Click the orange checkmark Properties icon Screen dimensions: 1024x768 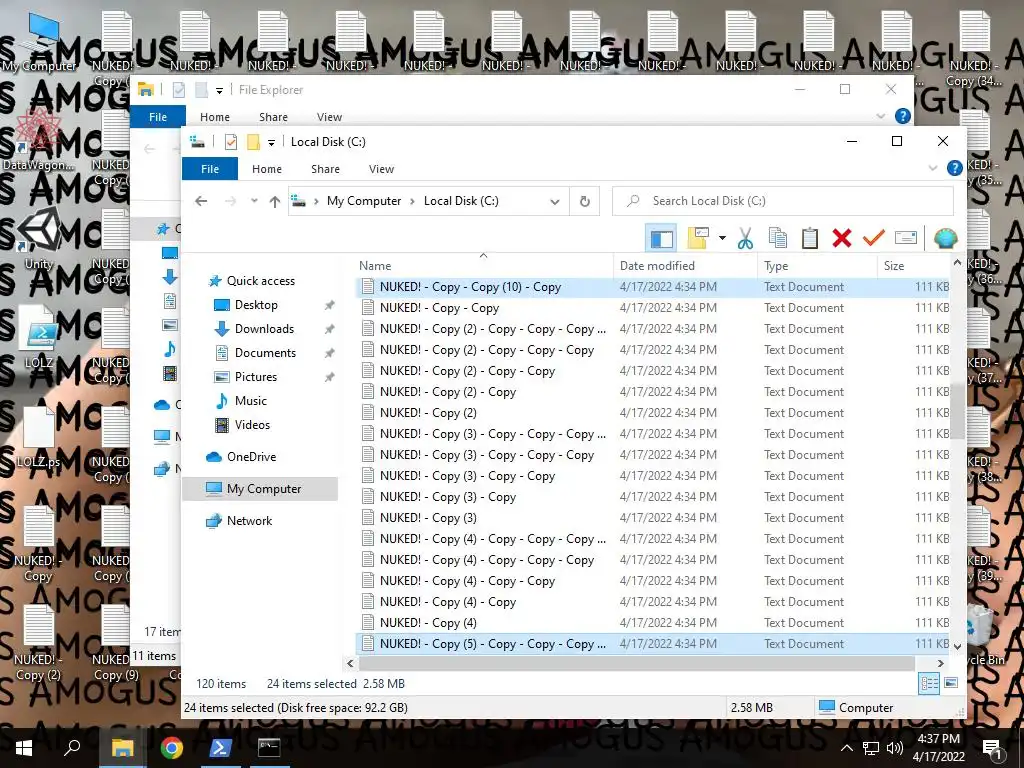coord(873,238)
